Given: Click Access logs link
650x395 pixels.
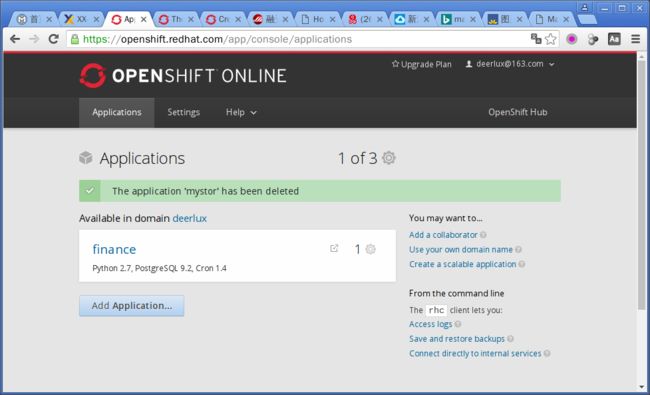Looking at the screenshot, I should [x=431, y=324].
